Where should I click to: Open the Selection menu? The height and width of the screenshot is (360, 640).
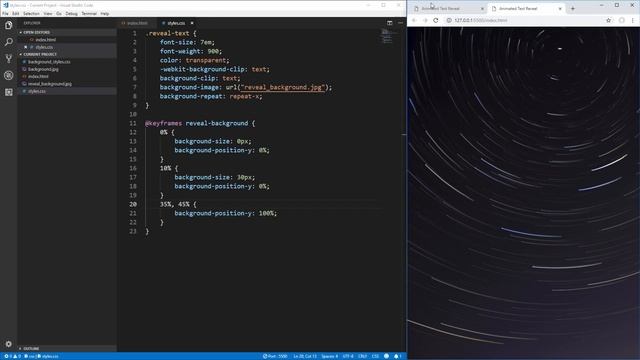31,13
